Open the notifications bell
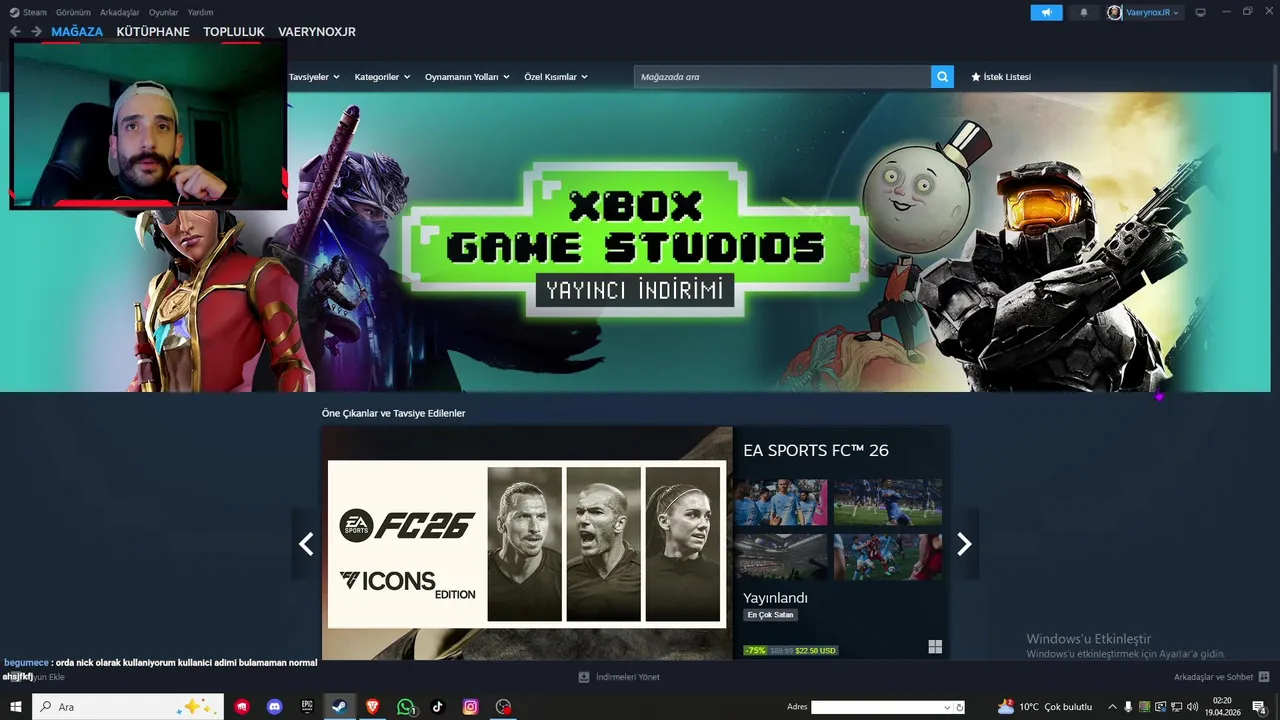Image resolution: width=1280 pixels, height=720 pixels. [x=1084, y=12]
